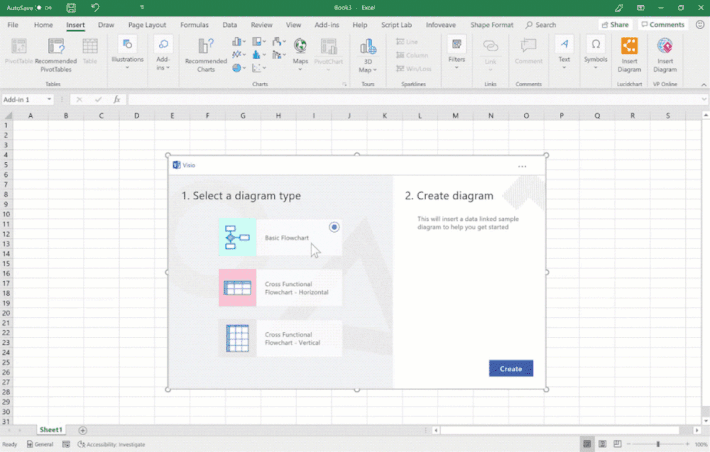Click the Create button

click(x=511, y=369)
